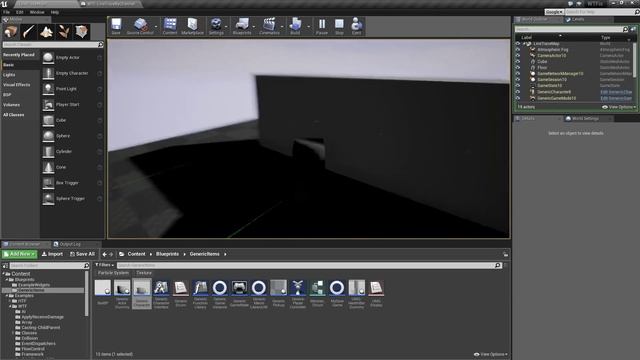Toggle visibility of GameNetworkManager10
The image size is (640, 360).
coord(518,74)
